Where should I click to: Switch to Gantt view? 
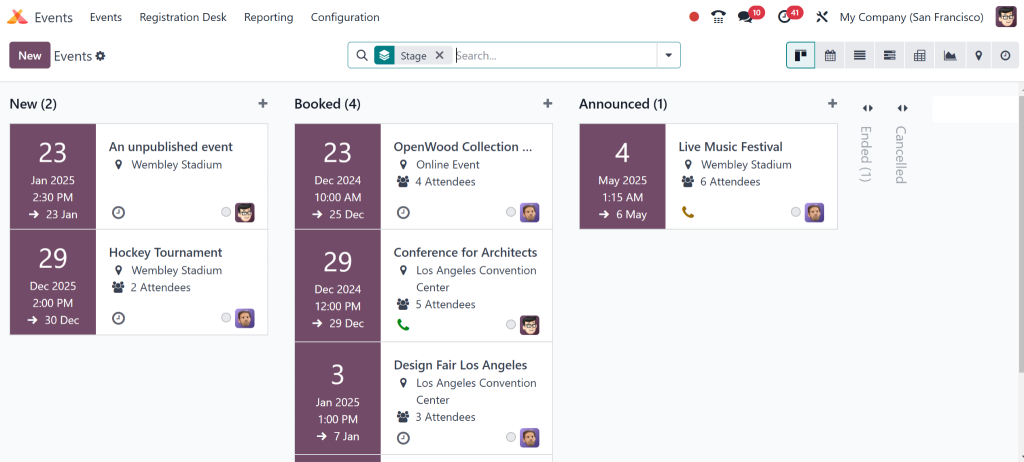pyautogui.click(x=889, y=56)
